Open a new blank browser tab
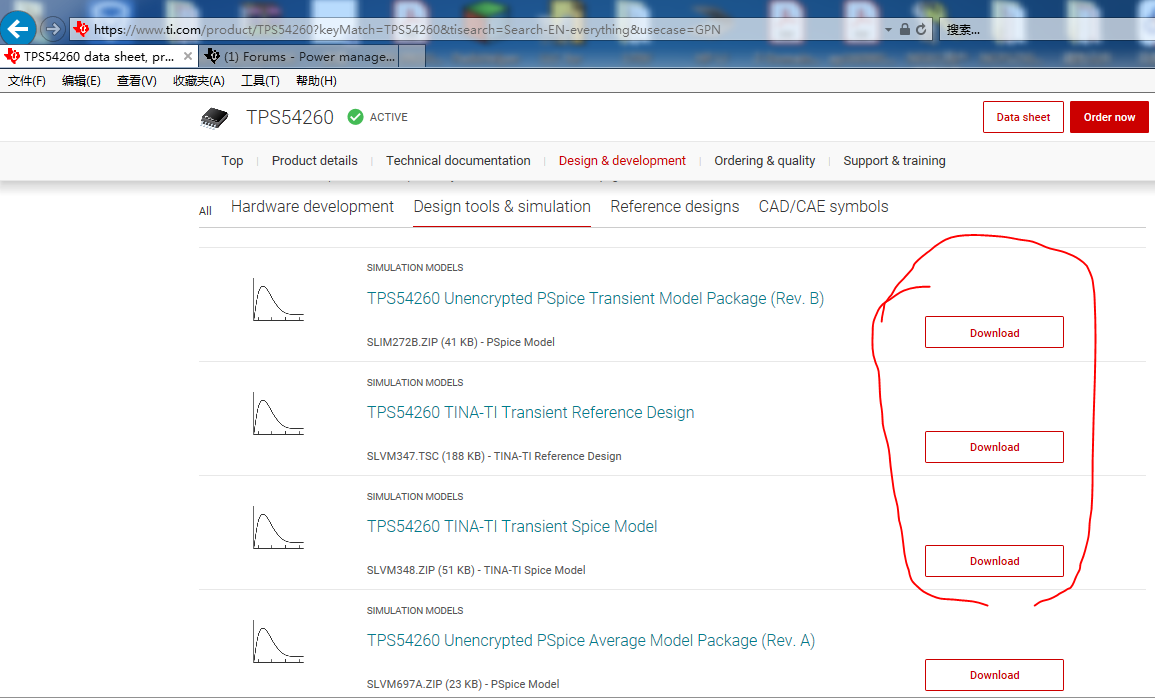 [x=412, y=57]
